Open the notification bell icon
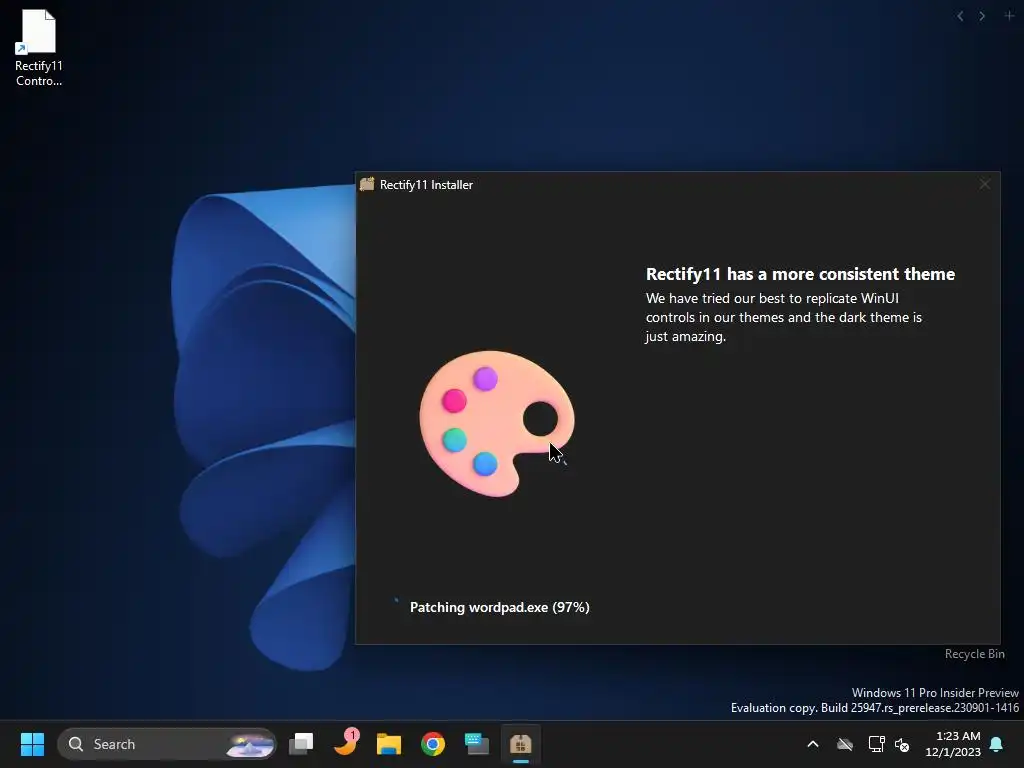This screenshot has width=1024, height=768. (x=997, y=744)
